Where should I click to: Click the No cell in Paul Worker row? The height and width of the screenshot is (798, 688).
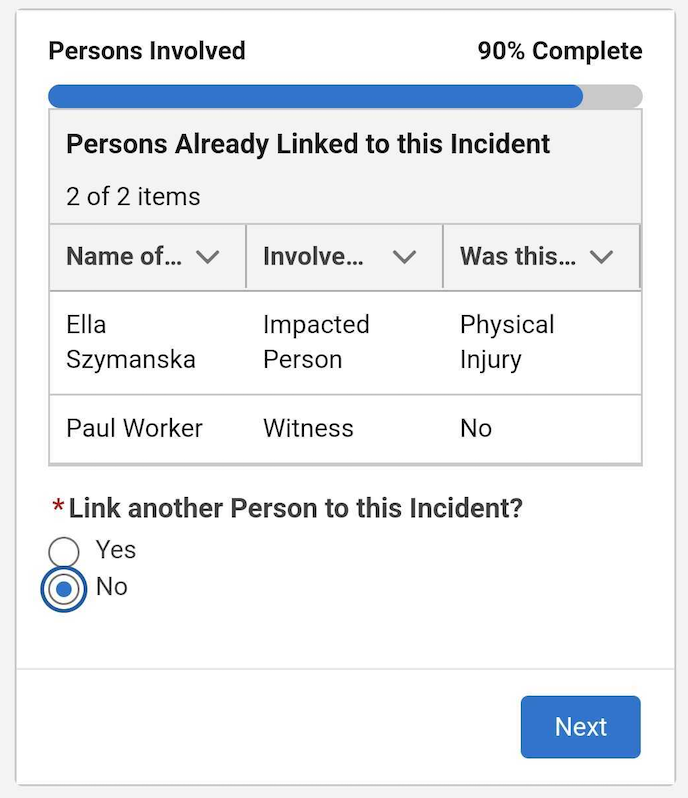(x=542, y=429)
